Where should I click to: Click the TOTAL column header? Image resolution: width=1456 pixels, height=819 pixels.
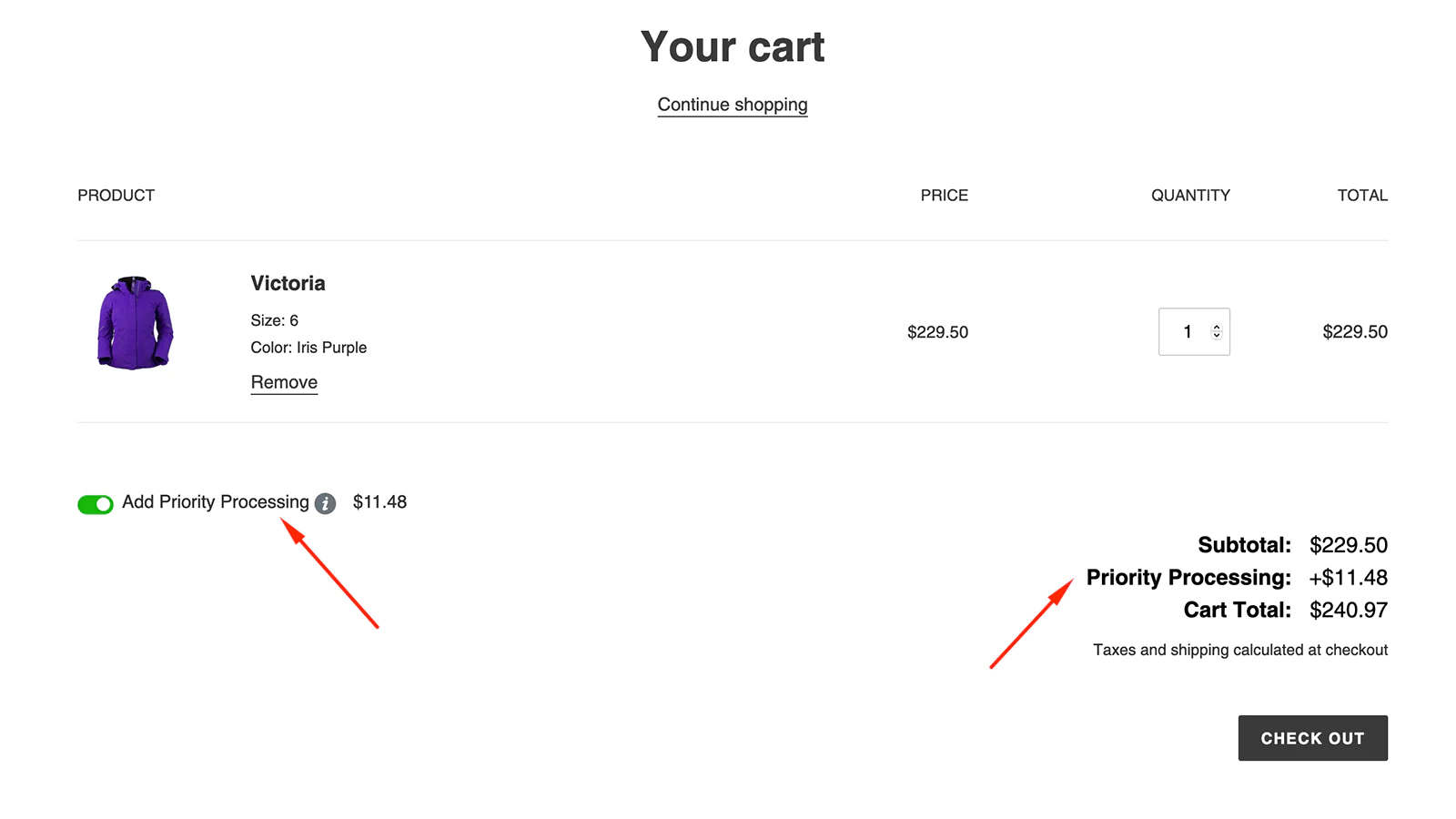point(1362,196)
